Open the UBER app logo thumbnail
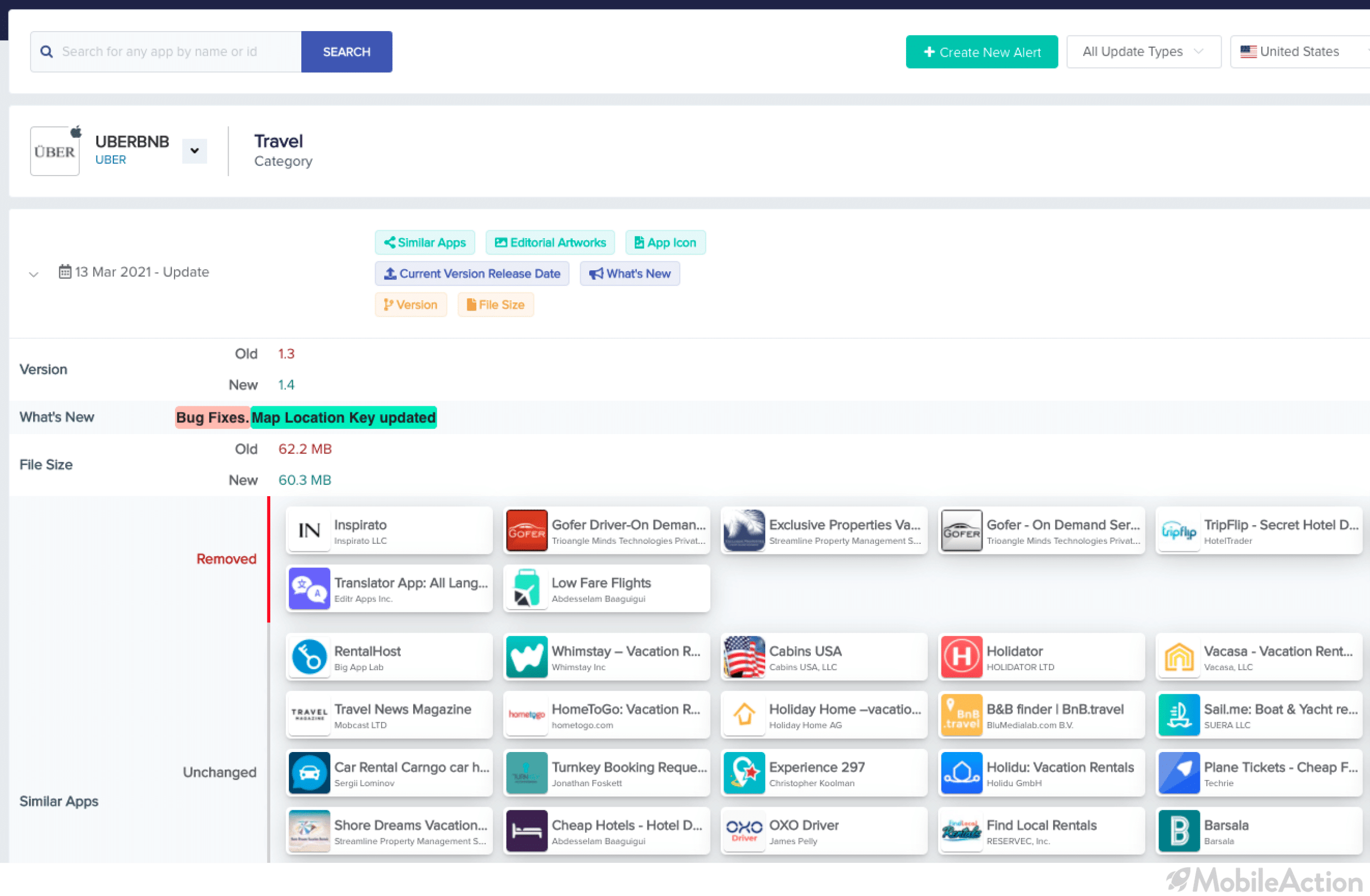This screenshot has width=1370, height=896. coord(55,151)
